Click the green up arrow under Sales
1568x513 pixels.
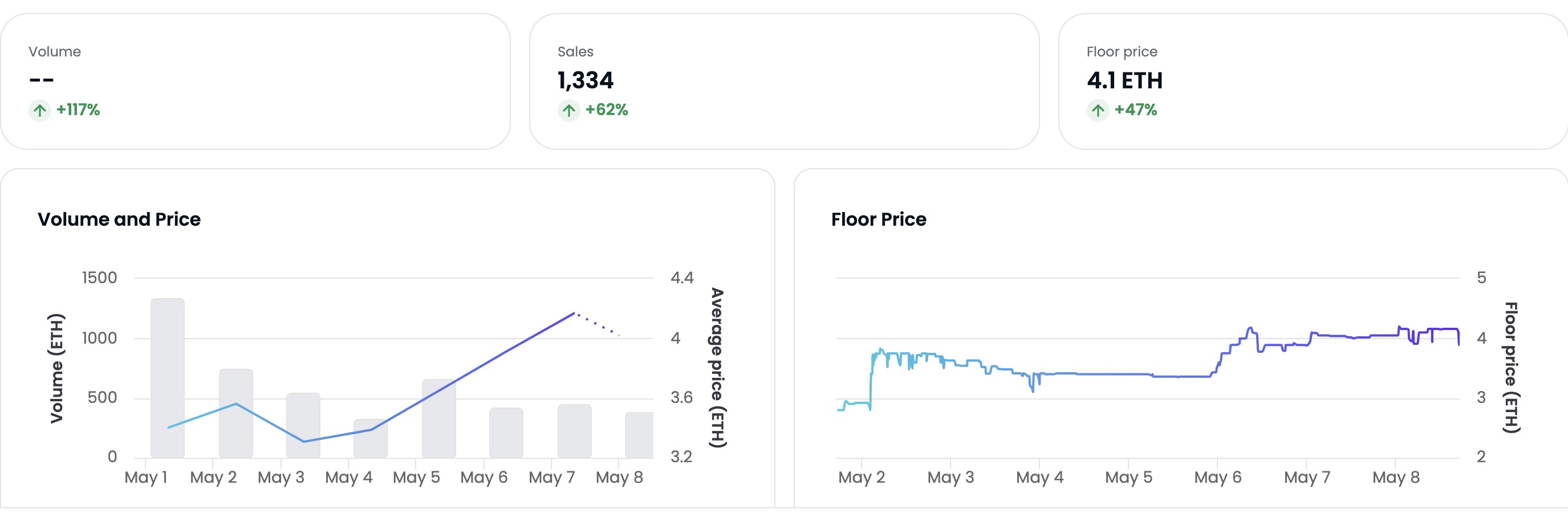pos(568,110)
